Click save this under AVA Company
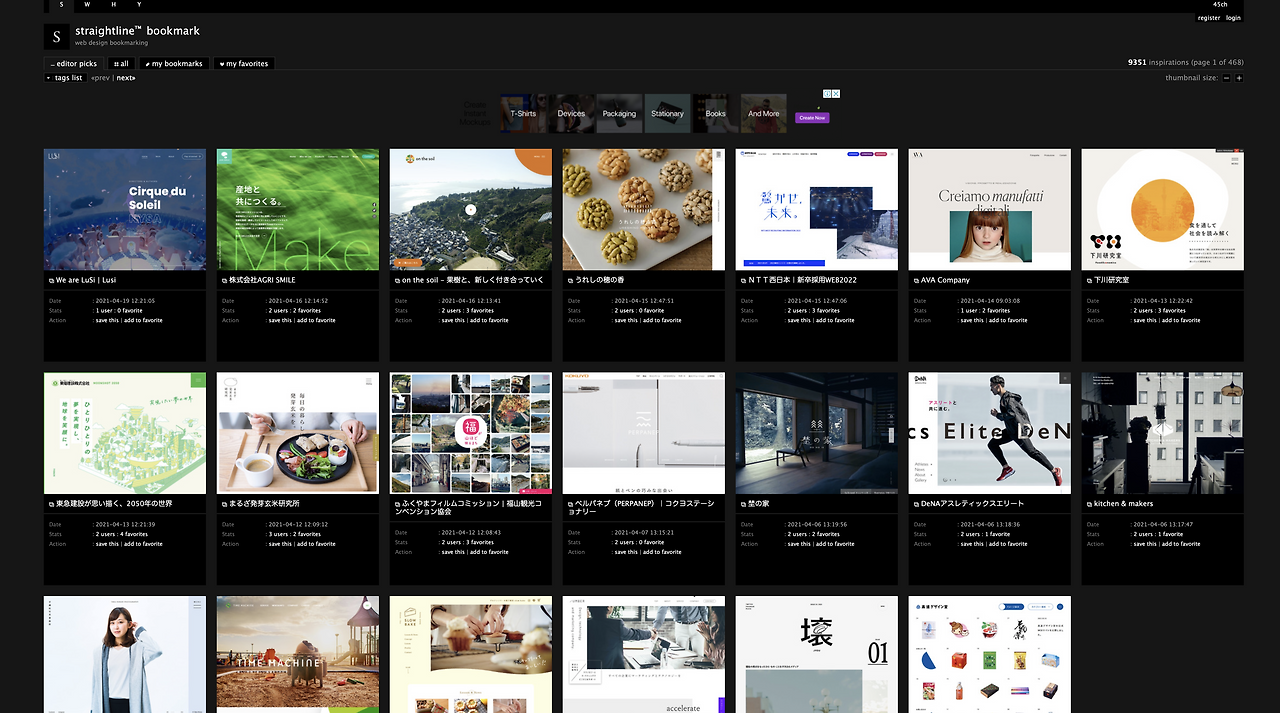This screenshot has width=1280, height=713. pos(972,321)
